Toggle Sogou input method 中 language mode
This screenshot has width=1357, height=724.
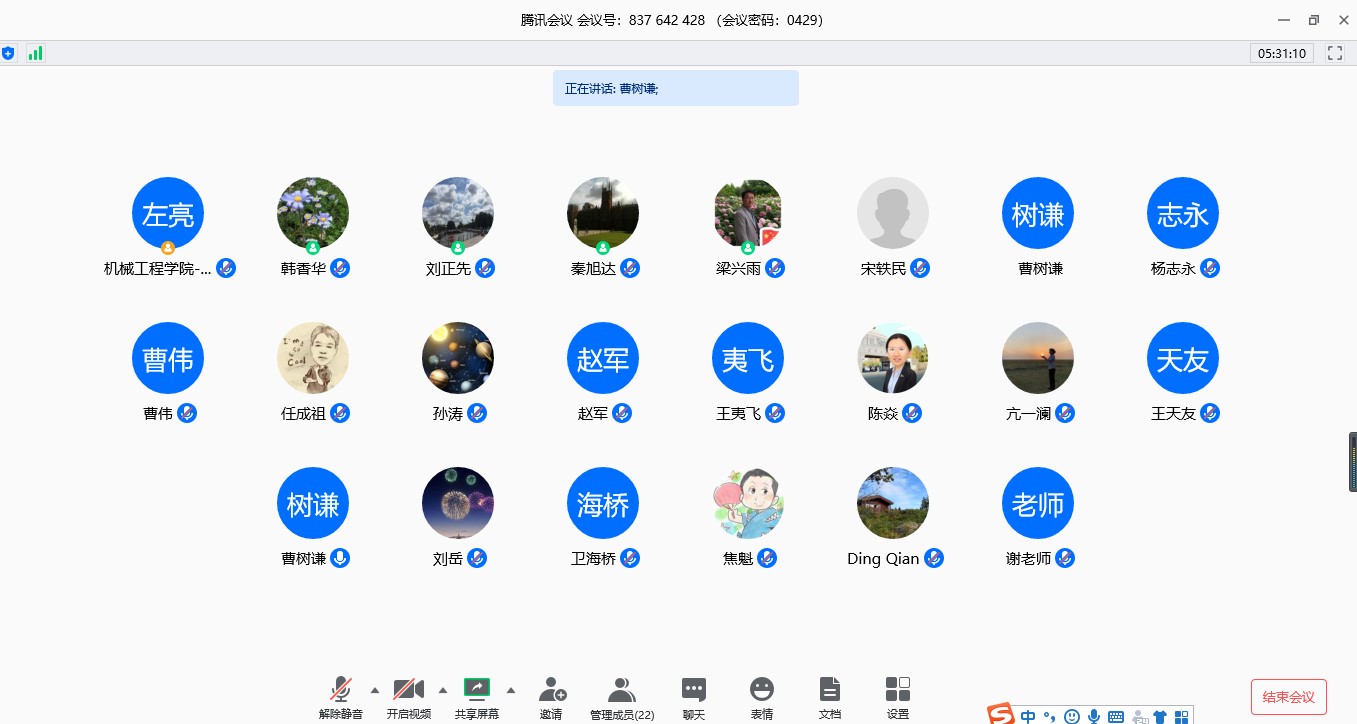pyautogui.click(x=1028, y=715)
